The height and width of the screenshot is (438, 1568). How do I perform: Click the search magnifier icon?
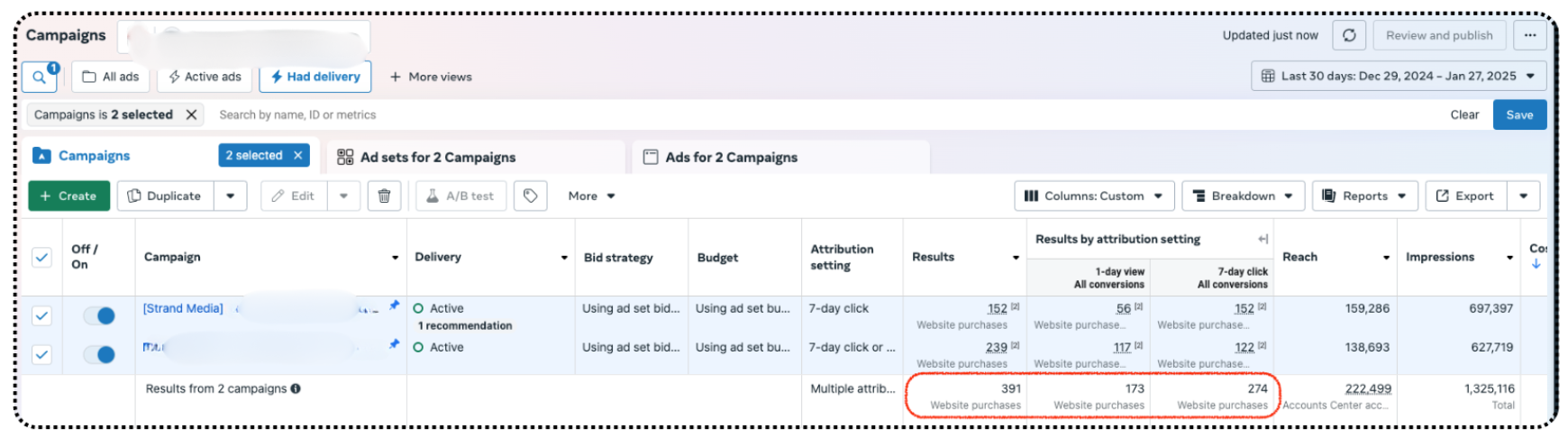click(x=39, y=78)
